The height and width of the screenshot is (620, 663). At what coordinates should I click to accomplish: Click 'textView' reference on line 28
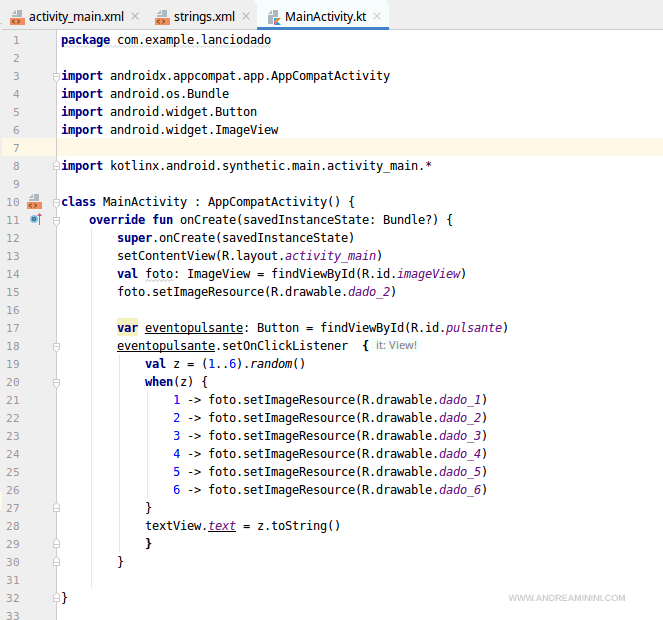[173, 526]
